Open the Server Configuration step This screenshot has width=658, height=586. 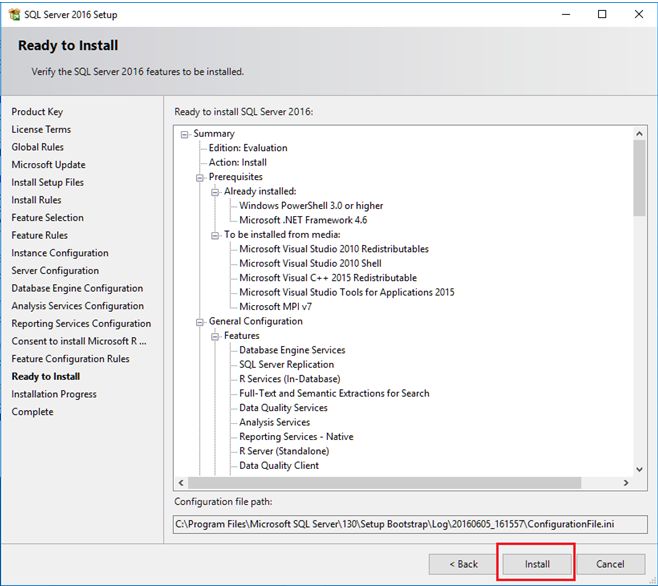point(55,271)
